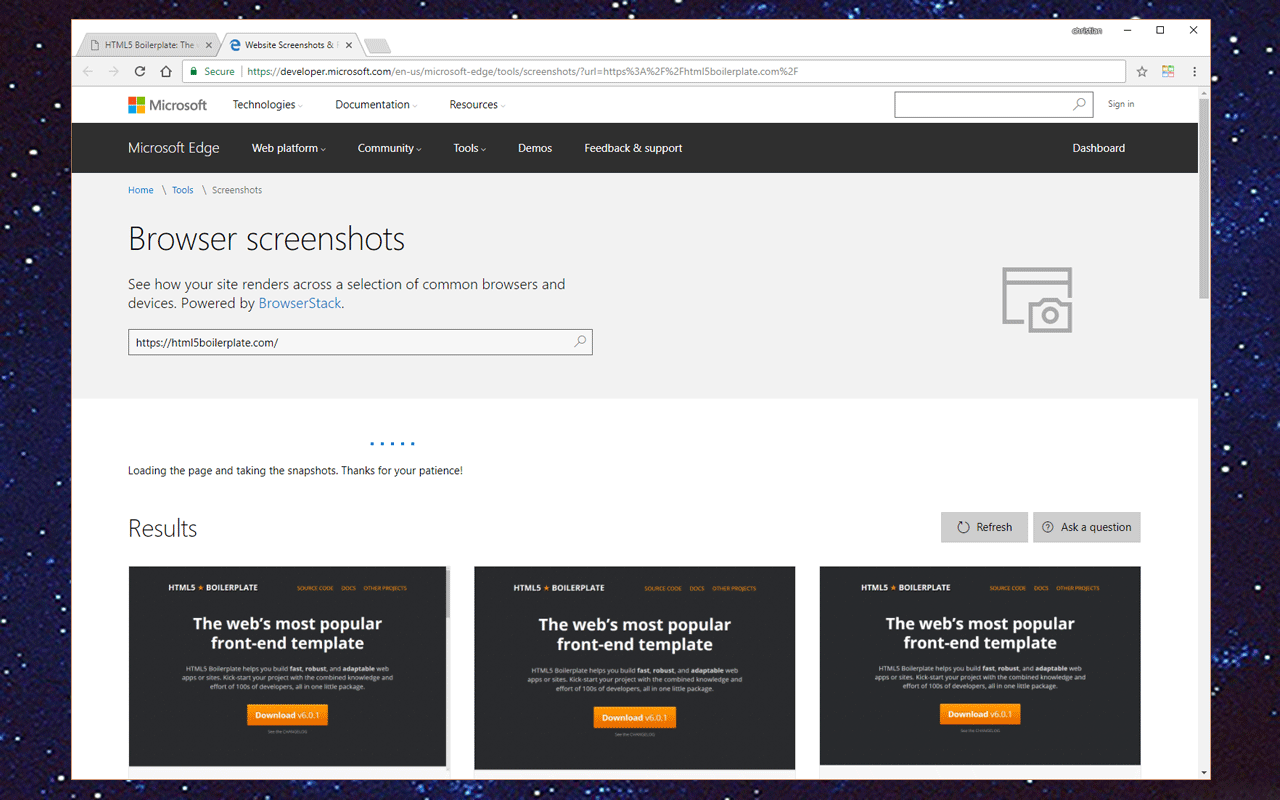Select Demos in the Microsoft Edge menu

coord(535,147)
